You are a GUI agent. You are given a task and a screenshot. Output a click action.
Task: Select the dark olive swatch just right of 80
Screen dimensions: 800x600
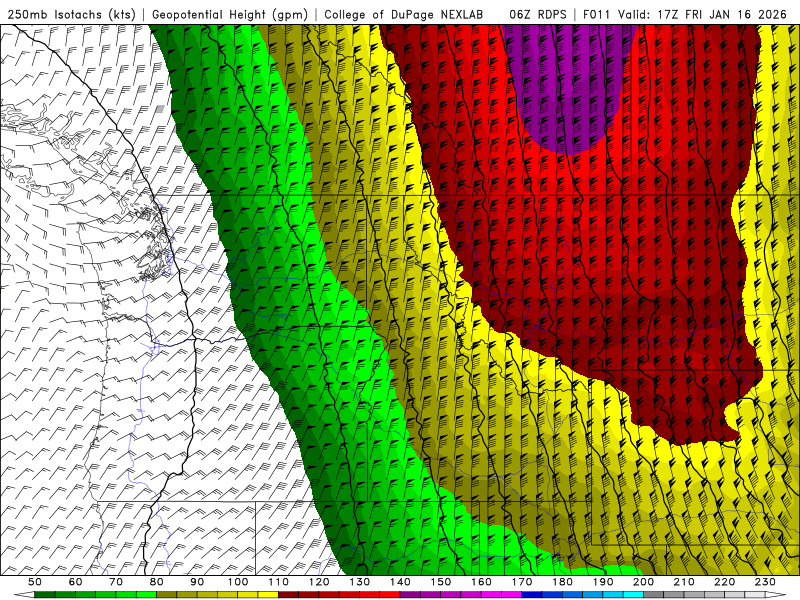point(166,595)
